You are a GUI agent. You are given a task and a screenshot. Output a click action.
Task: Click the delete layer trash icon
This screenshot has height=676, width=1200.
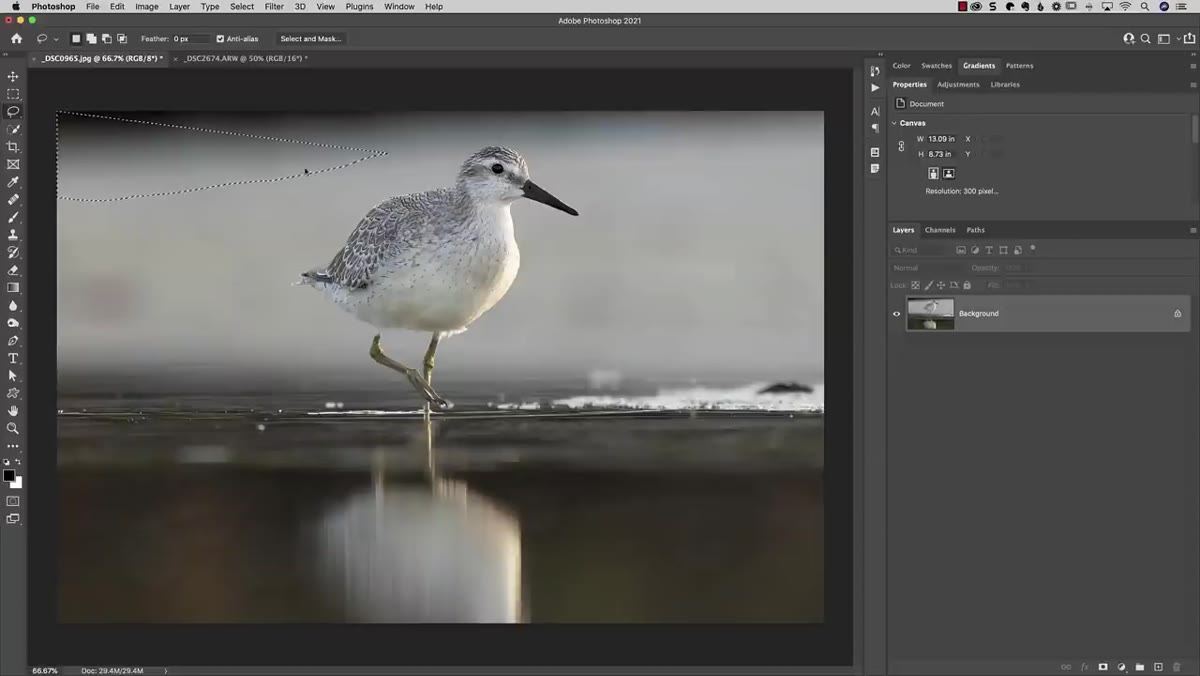click(1177, 667)
